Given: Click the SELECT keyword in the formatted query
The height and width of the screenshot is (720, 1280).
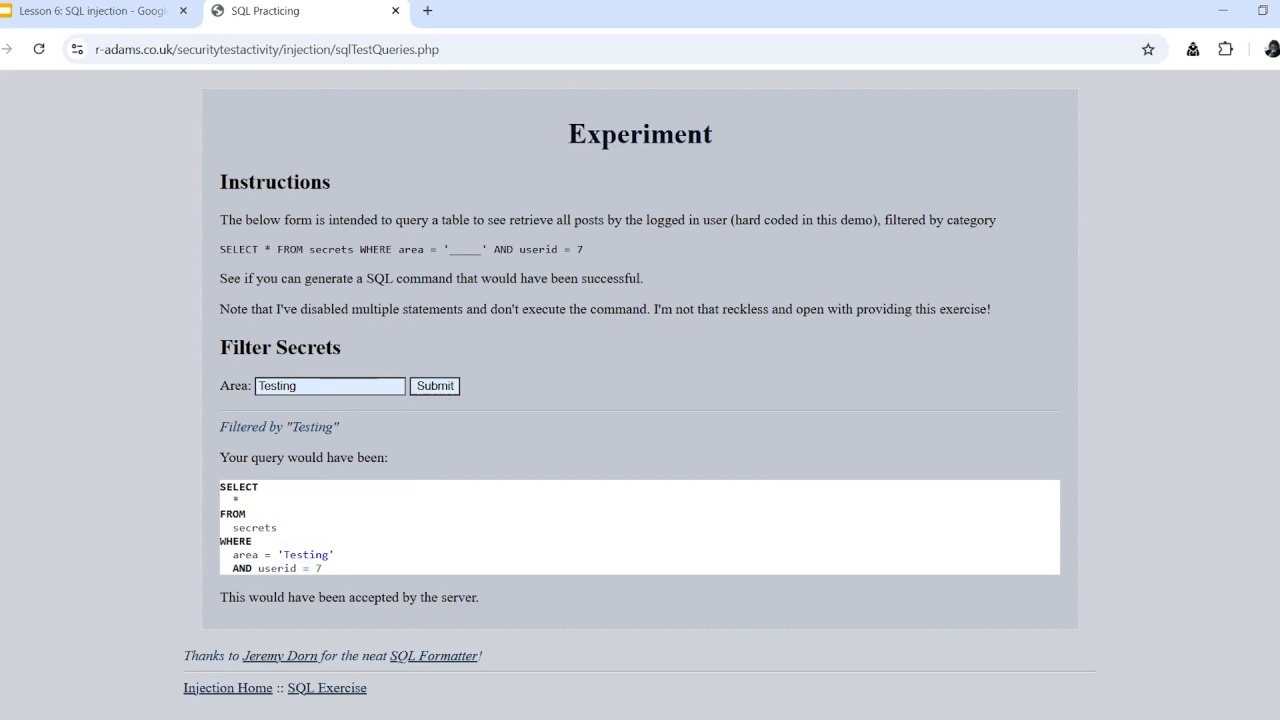Looking at the screenshot, I should [239, 487].
